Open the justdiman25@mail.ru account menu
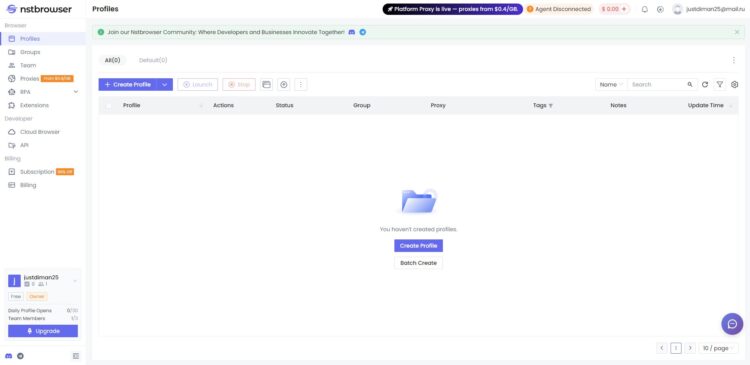This screenshot has width=750, height=365. click(709, 9)
